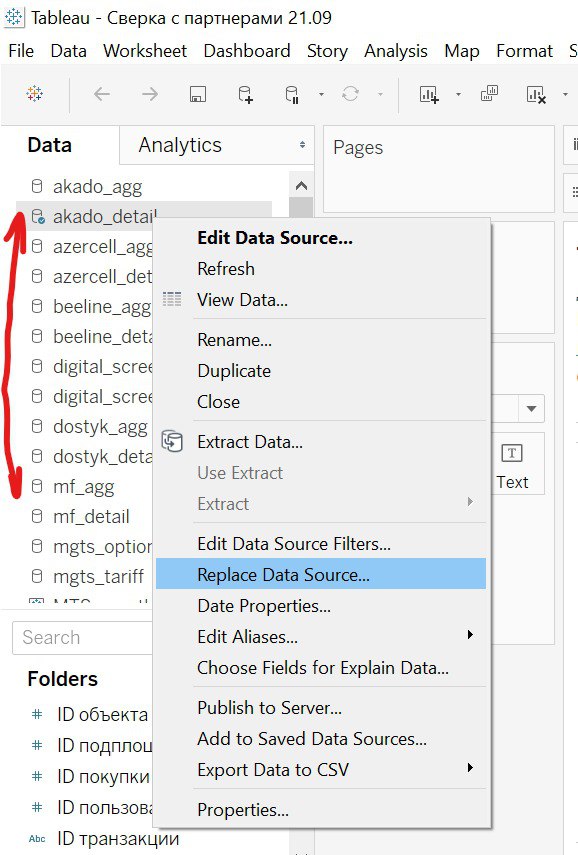This screenshot has width=578, height=855.
Task: Click the Text mark card button
Action: 512,465
